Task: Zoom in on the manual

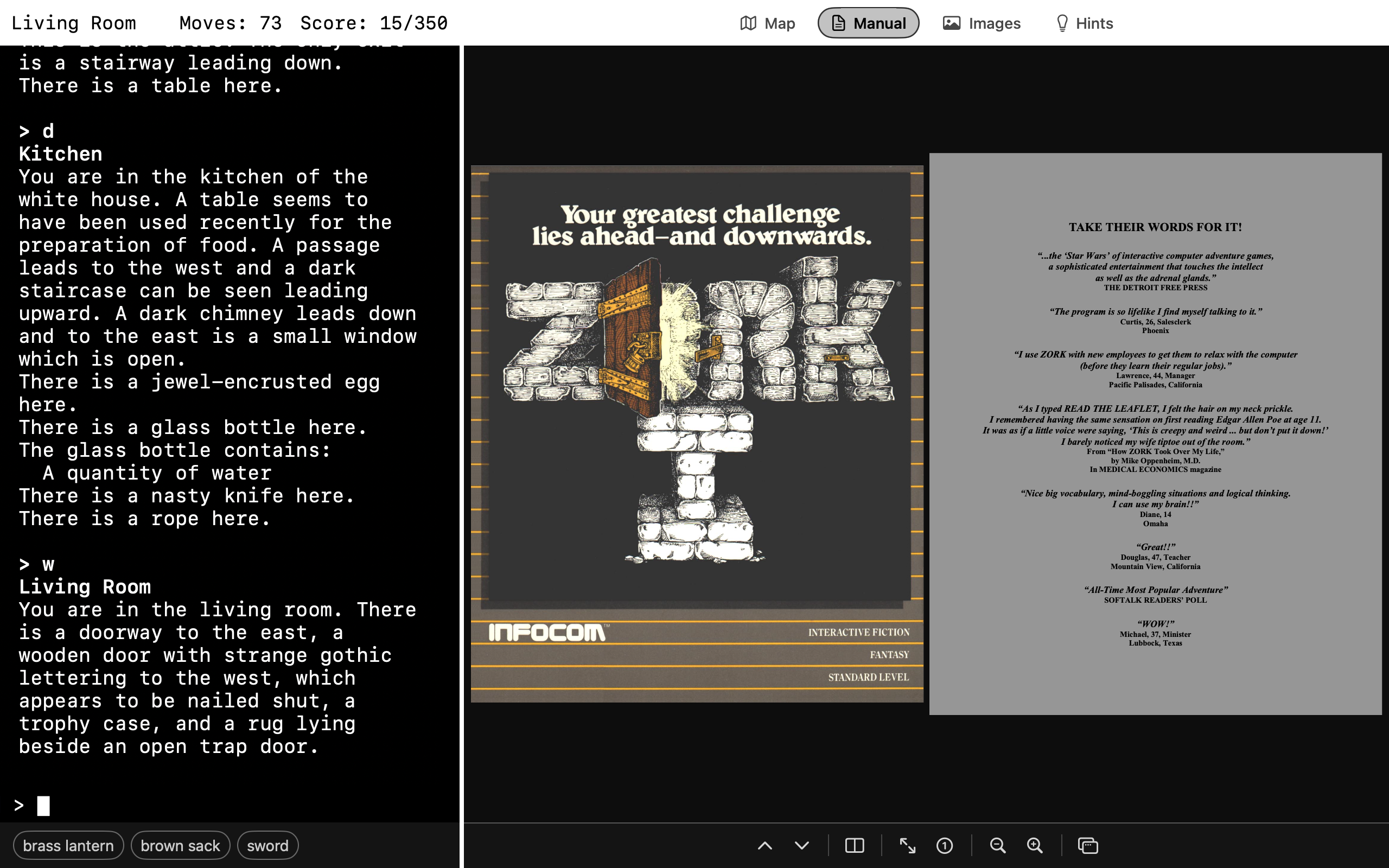Action: [1034, 846]
